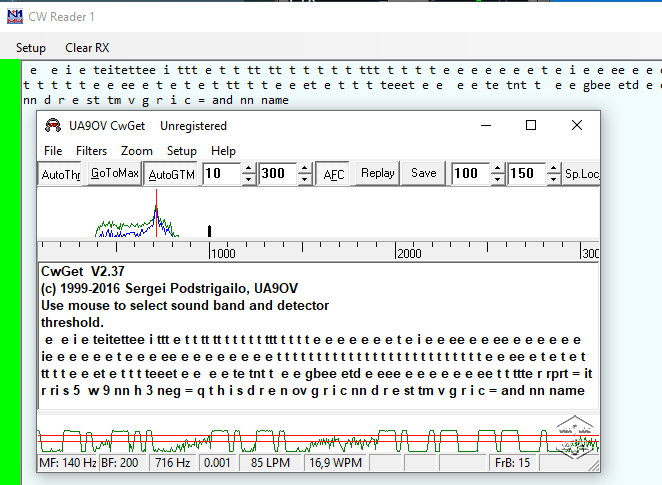Toggle the AFC button
The image size is (662, 485).
333,173
